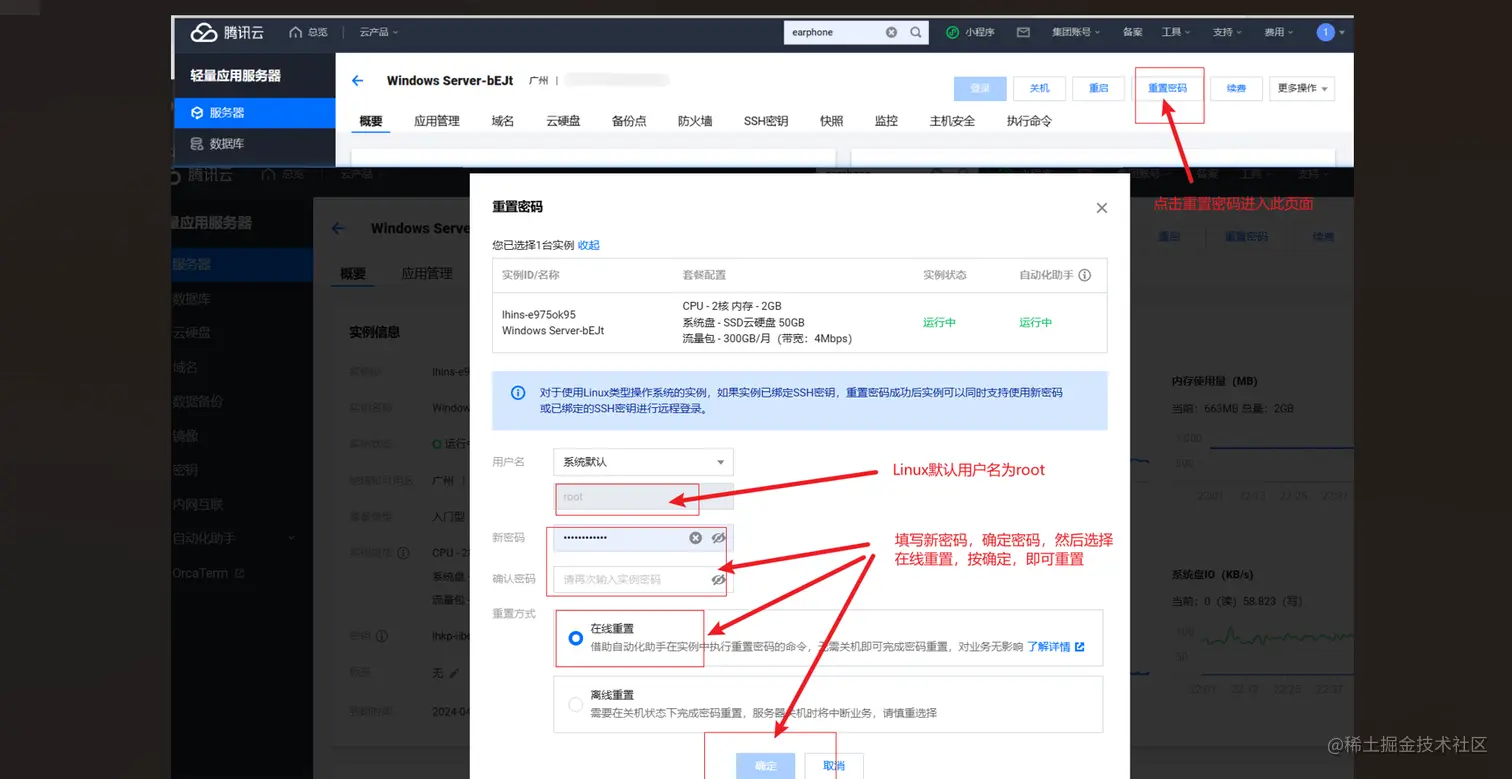Click the top 重置密码 button
Viewport: 1512px width, 779px height.
point(1167,88)
